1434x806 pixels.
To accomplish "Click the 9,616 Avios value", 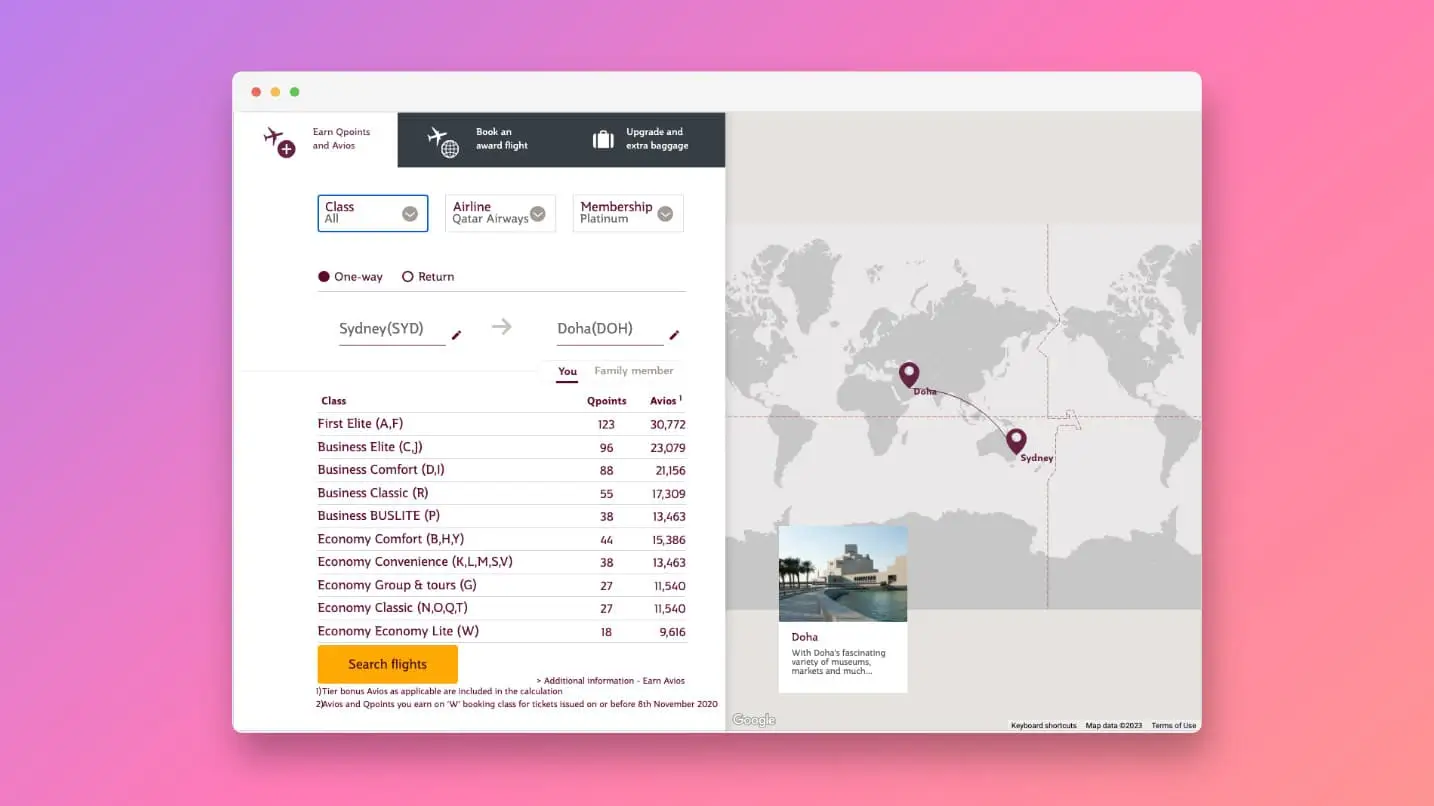I will [x=671, y=632].
